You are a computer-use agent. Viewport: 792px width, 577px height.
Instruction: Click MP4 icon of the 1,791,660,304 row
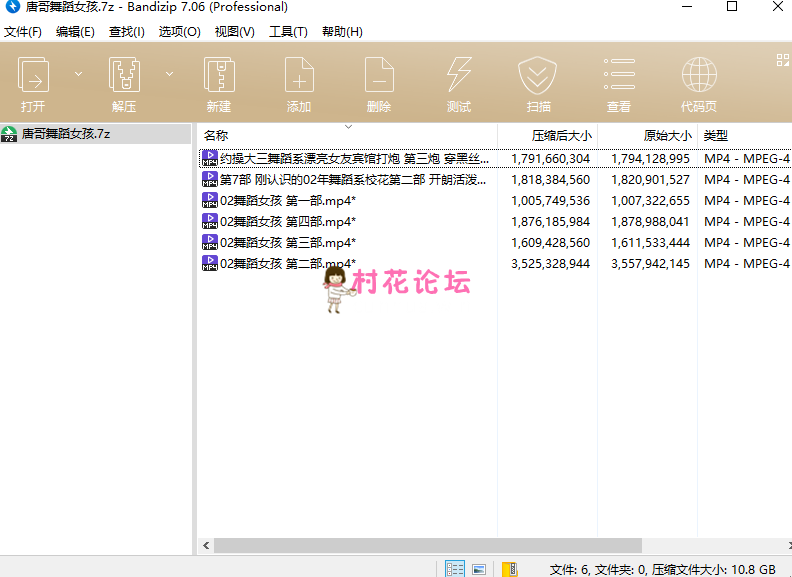210,159
